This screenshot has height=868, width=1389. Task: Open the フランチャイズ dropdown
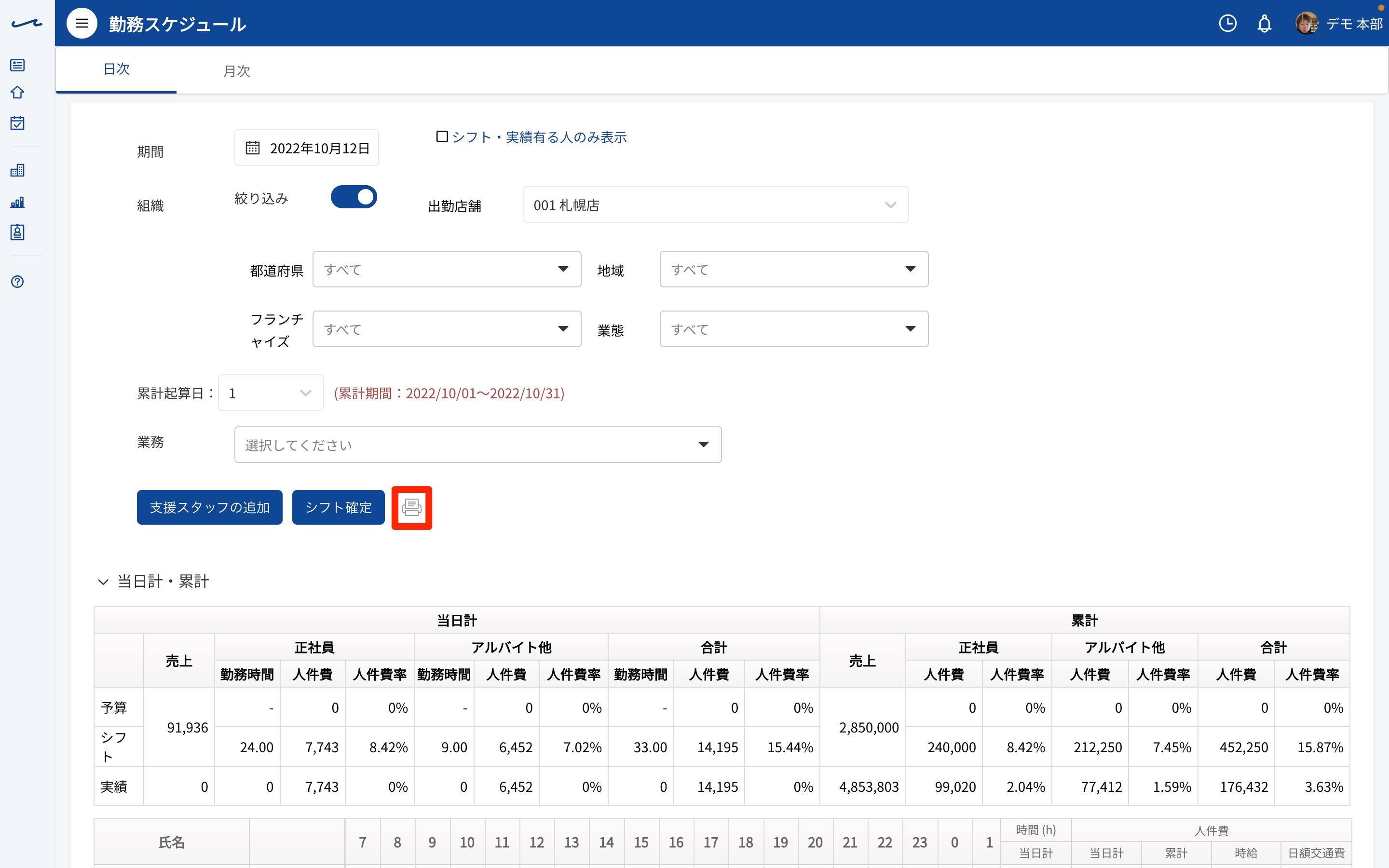point(447,329)
